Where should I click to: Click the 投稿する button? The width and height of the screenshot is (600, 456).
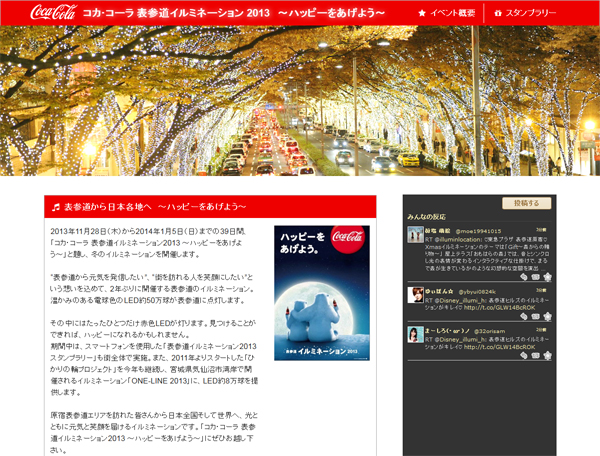coord(527,203)
